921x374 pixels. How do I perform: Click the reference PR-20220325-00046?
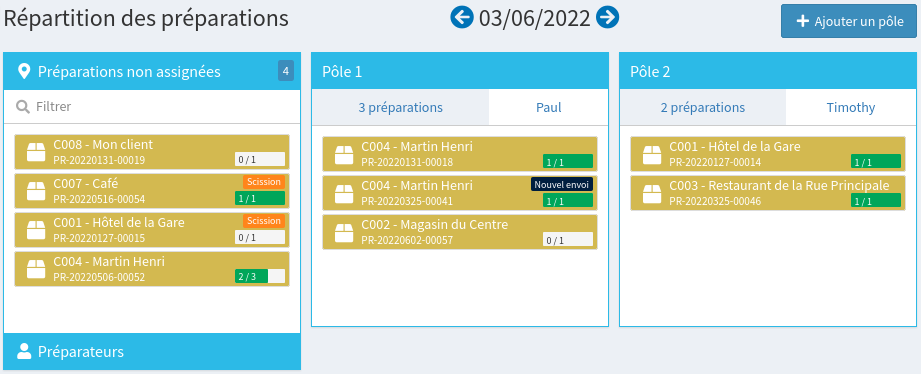tap(715, 201)
